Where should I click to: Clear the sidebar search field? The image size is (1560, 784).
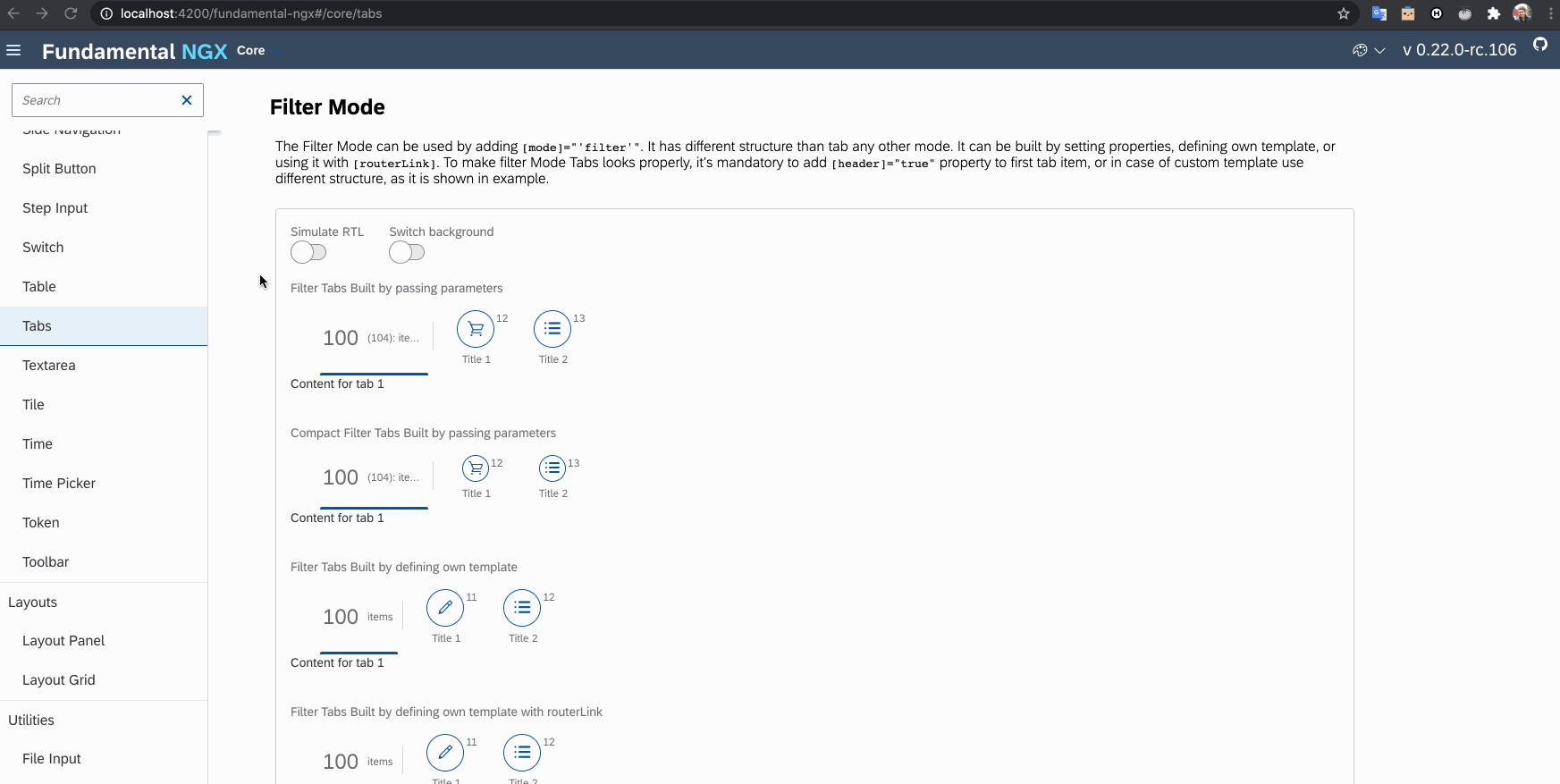tap(187, 100)
